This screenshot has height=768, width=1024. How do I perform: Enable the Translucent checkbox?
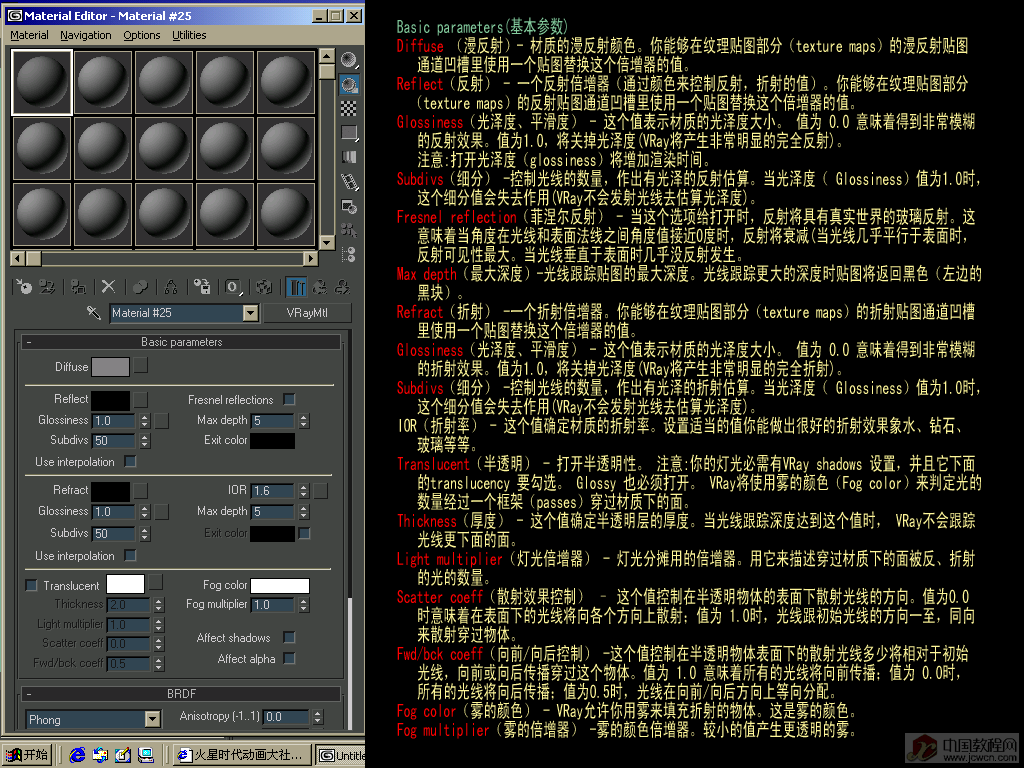coord(31,585)
